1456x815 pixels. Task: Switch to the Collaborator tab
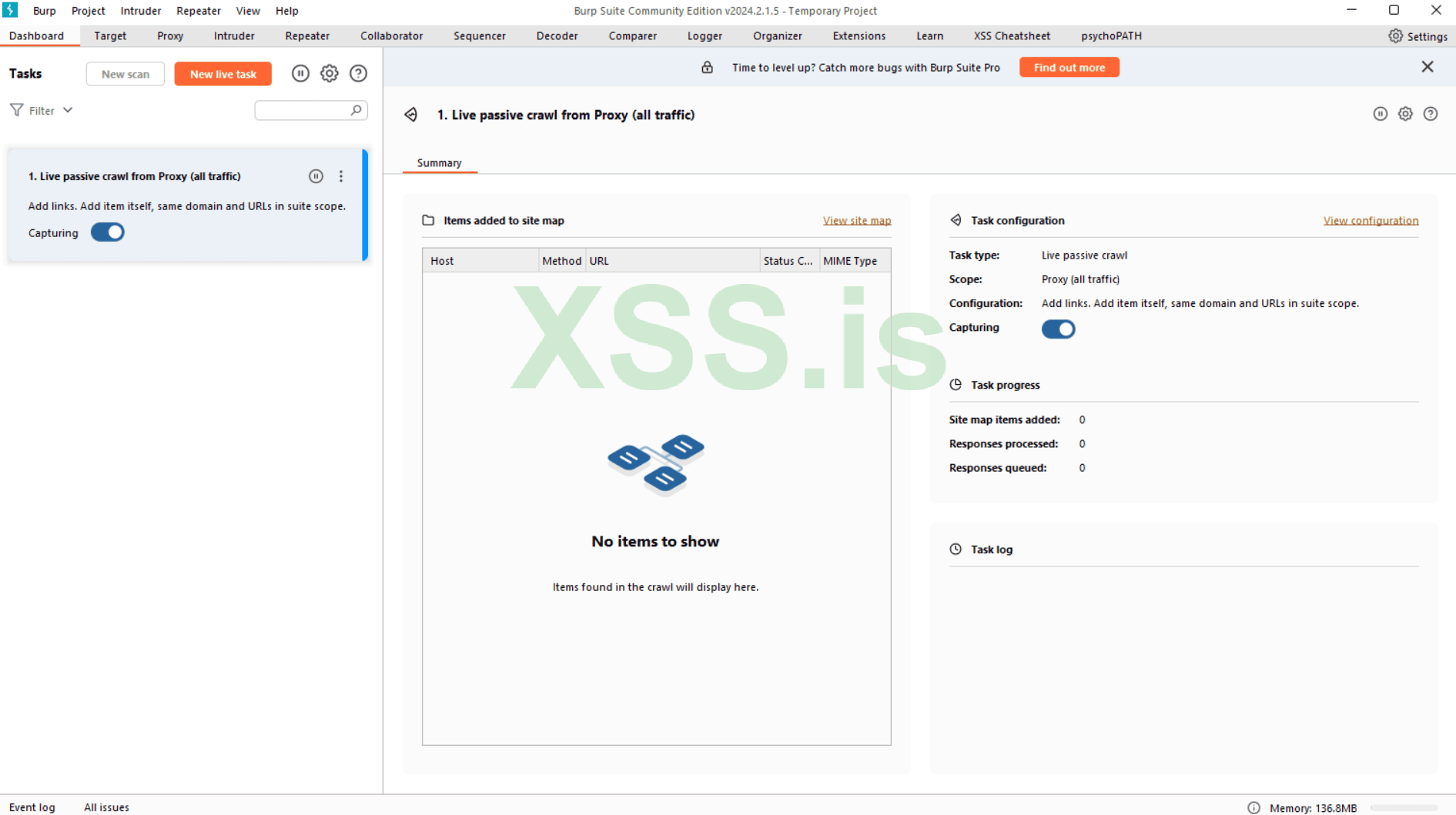click(x=392, y=36)
